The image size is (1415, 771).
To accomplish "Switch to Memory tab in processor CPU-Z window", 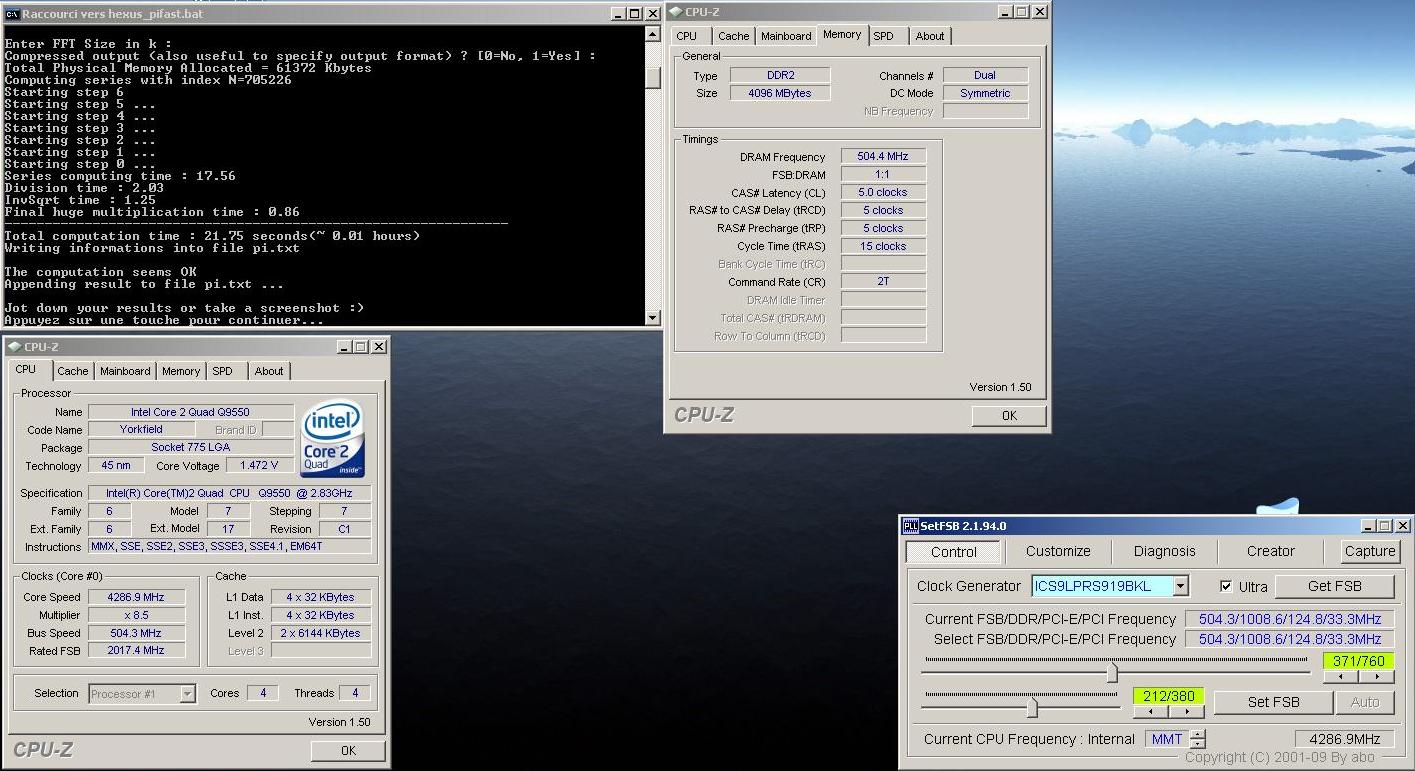I will tap(181, 371).
